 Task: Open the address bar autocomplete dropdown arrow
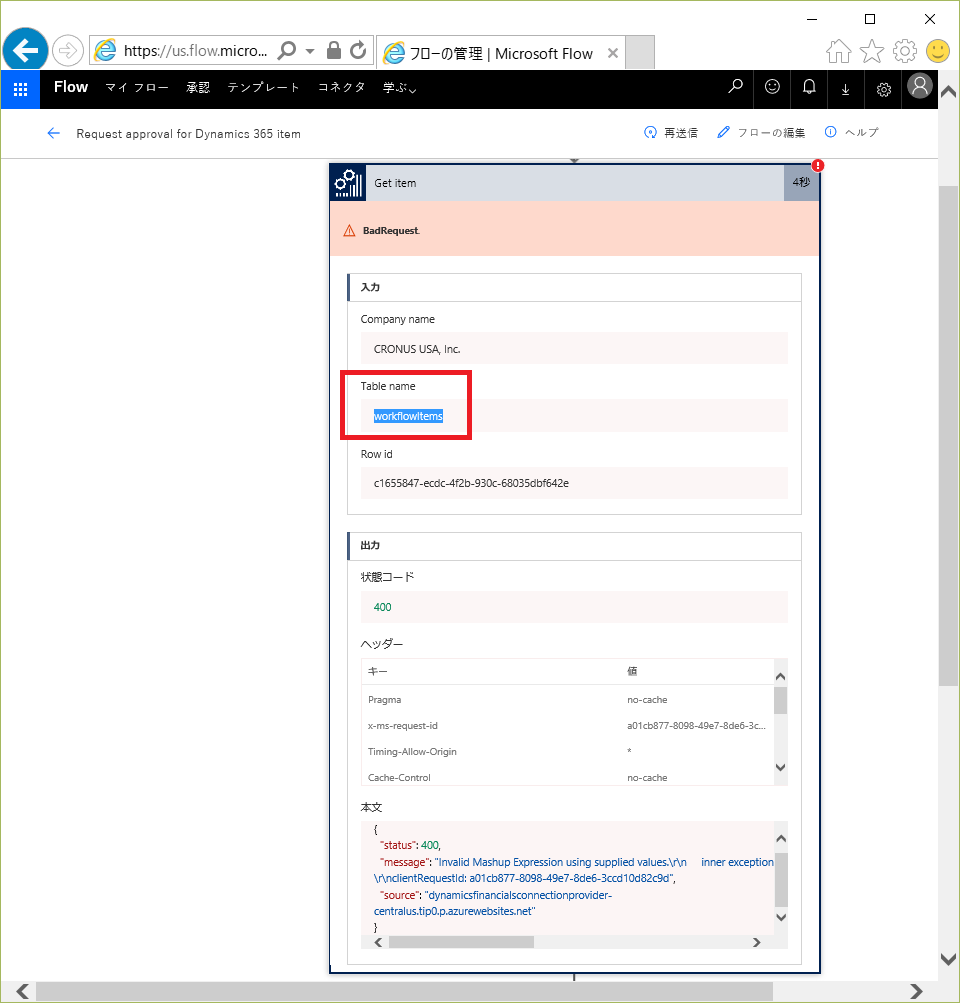[x=310, y=51]
